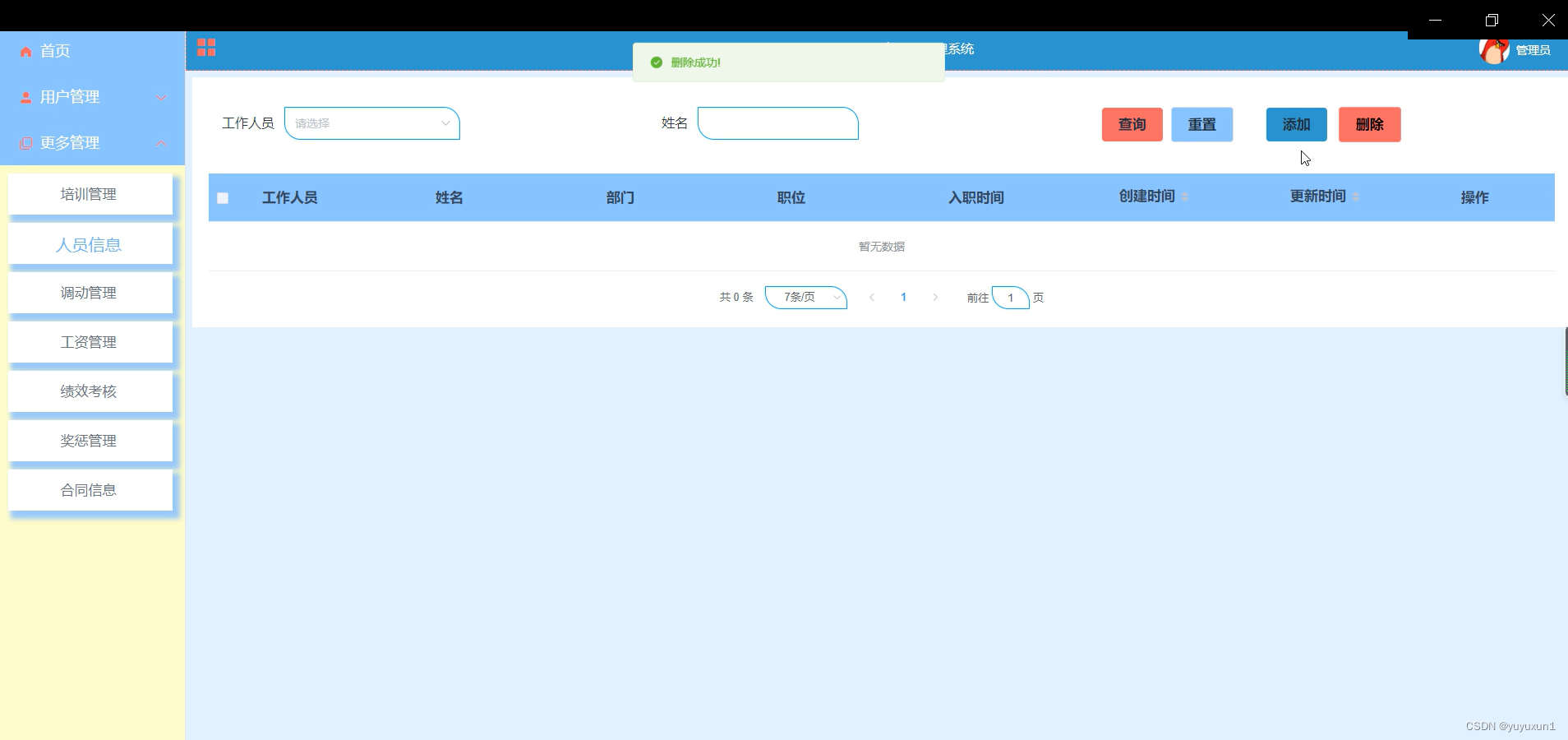
Task: Open the 首页 menu item
Action: (x=92, y=51)
